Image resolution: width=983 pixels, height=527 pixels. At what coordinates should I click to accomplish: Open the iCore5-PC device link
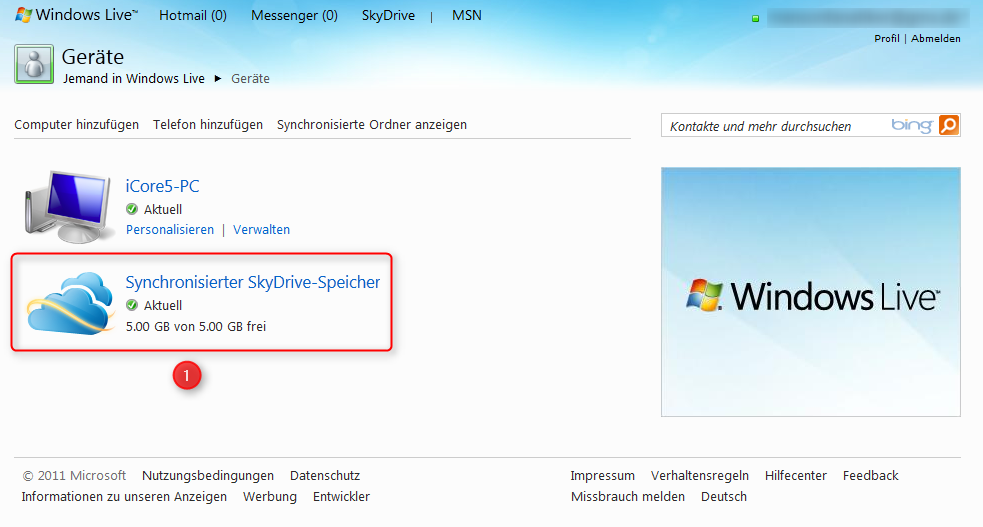click(162, 186)
